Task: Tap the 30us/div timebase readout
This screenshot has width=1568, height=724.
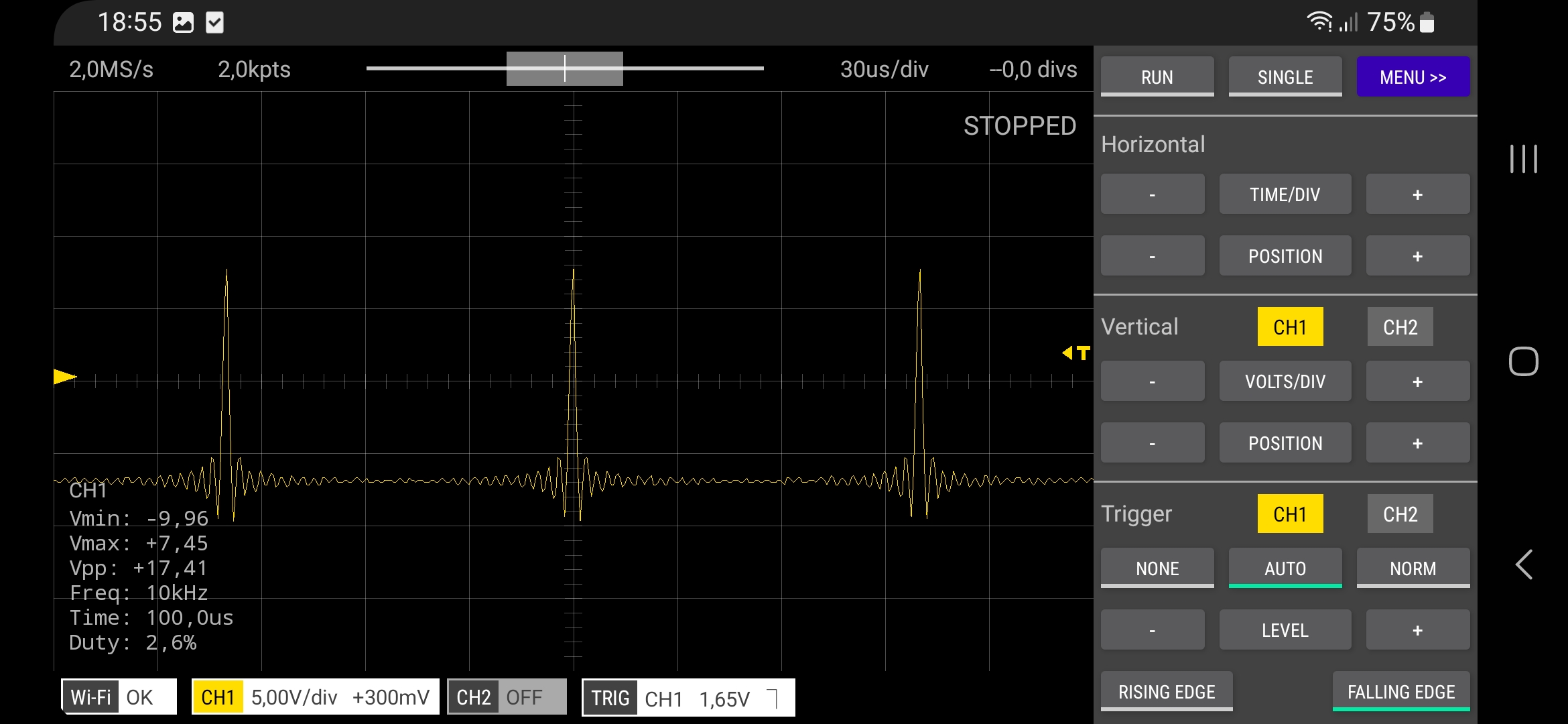Action: click(884, 69)
